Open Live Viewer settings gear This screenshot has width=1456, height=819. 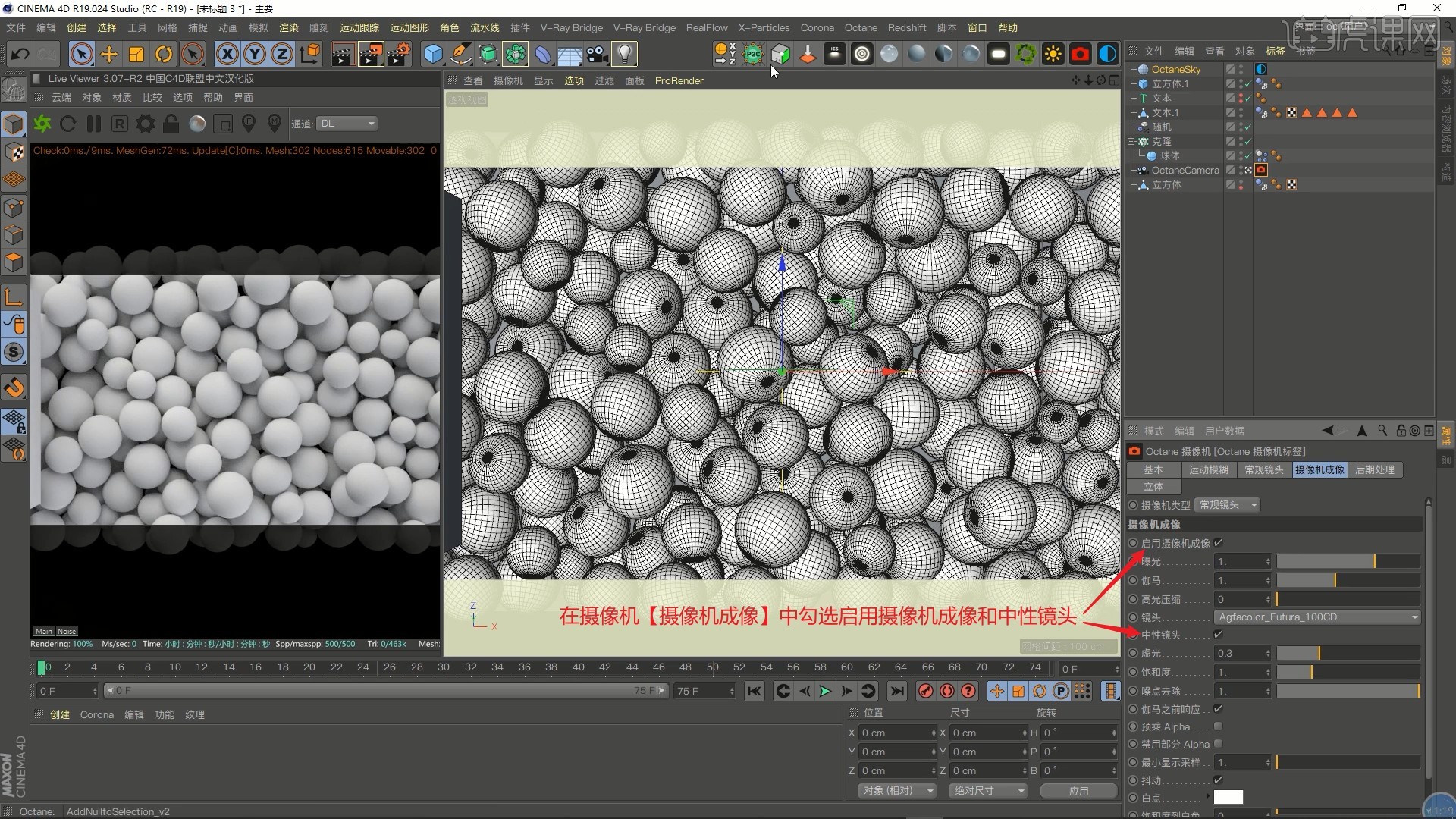tap(145, 124)
